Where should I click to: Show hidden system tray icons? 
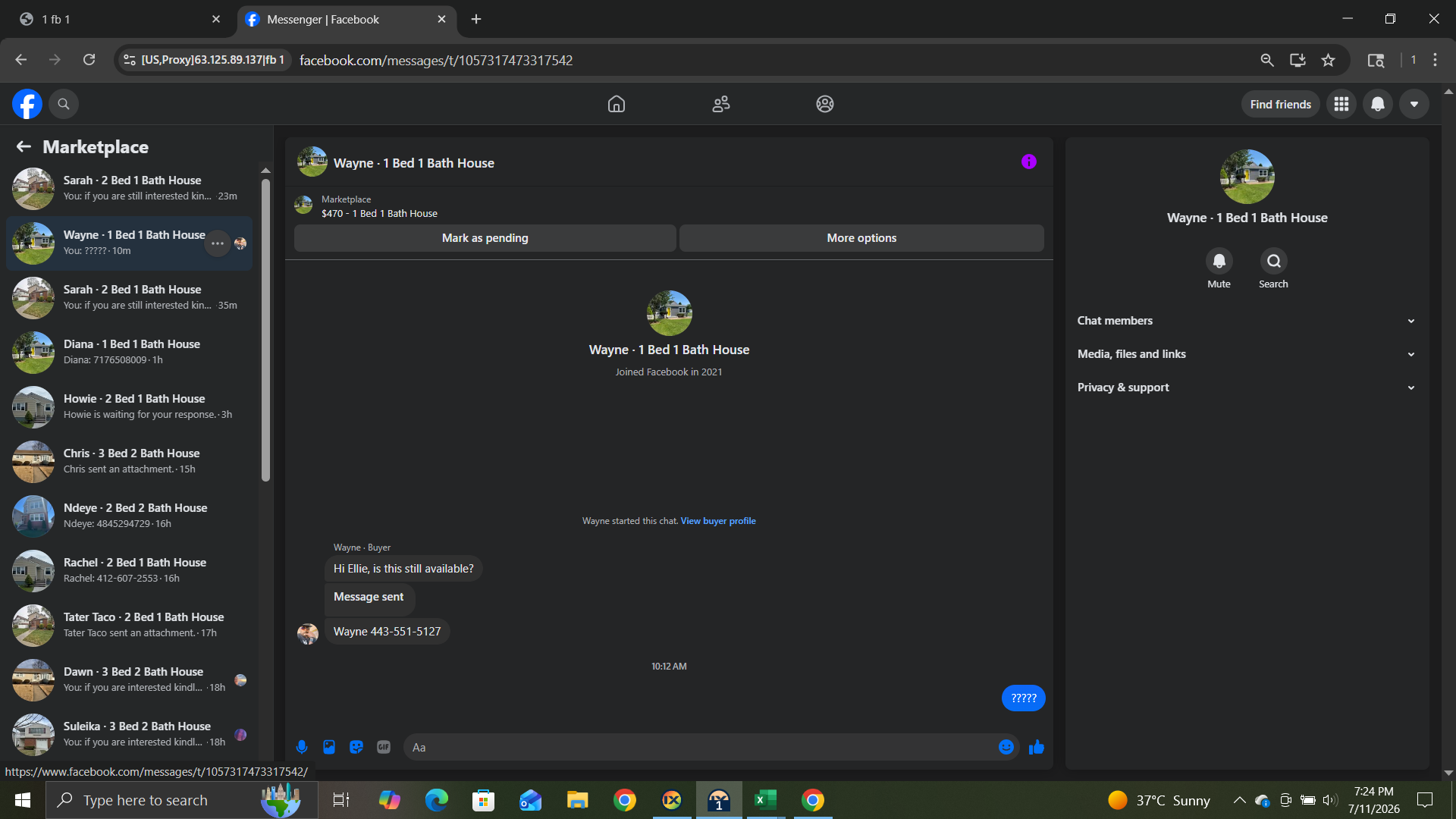1239,800
